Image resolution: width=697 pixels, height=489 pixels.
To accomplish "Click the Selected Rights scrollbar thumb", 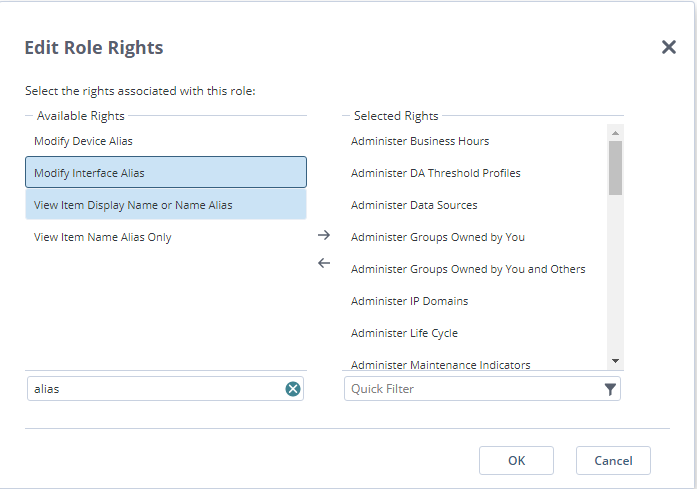I will coord(615,167).
